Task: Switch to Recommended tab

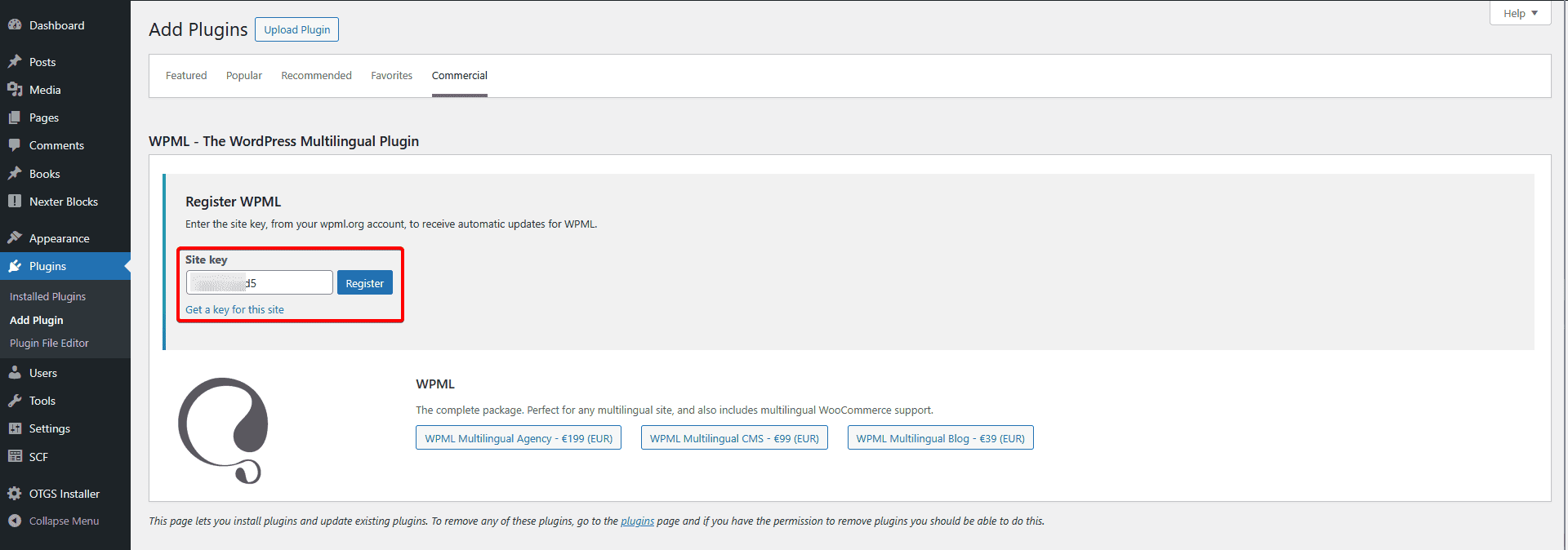Action: 316,75
